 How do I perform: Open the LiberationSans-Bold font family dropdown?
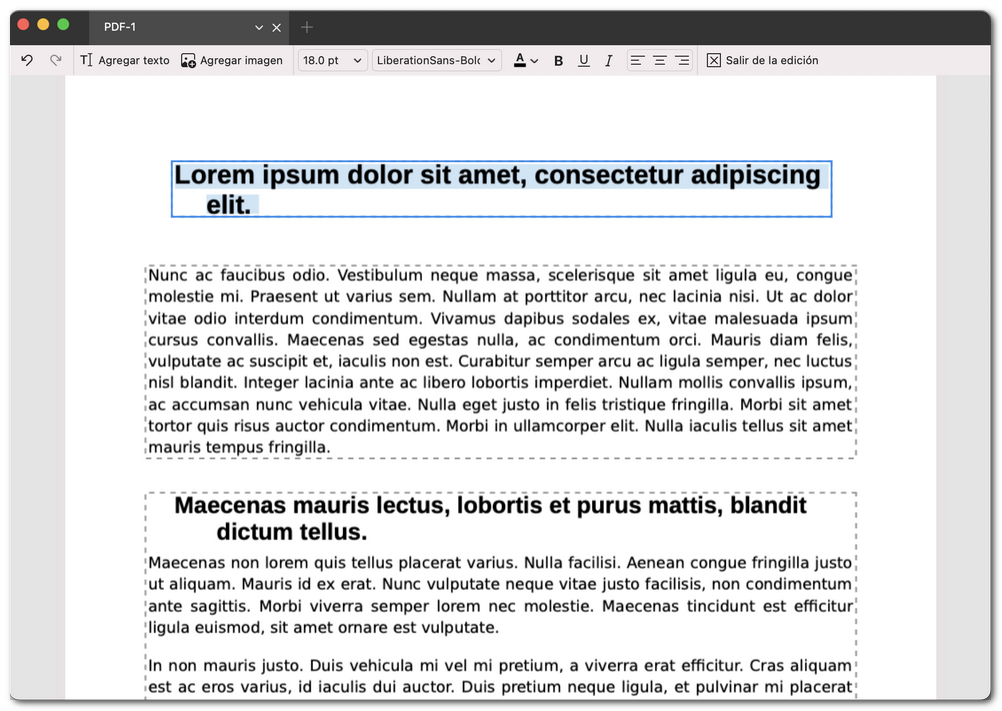[437, 60]
